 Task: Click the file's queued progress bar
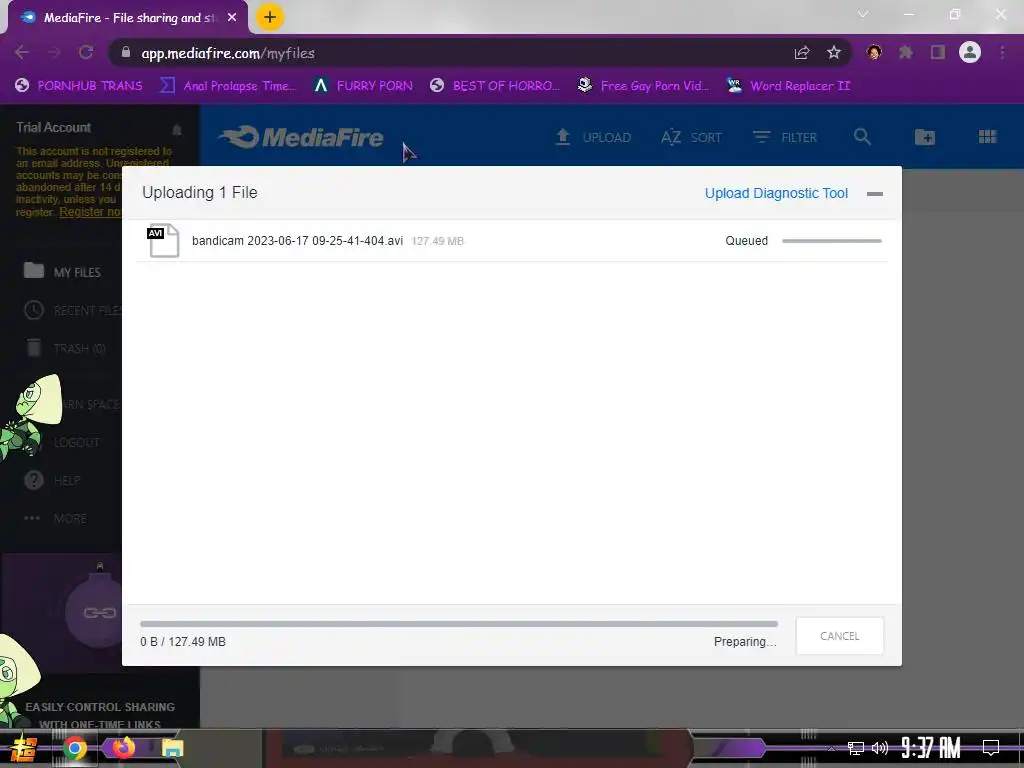[x=831, y=241]
